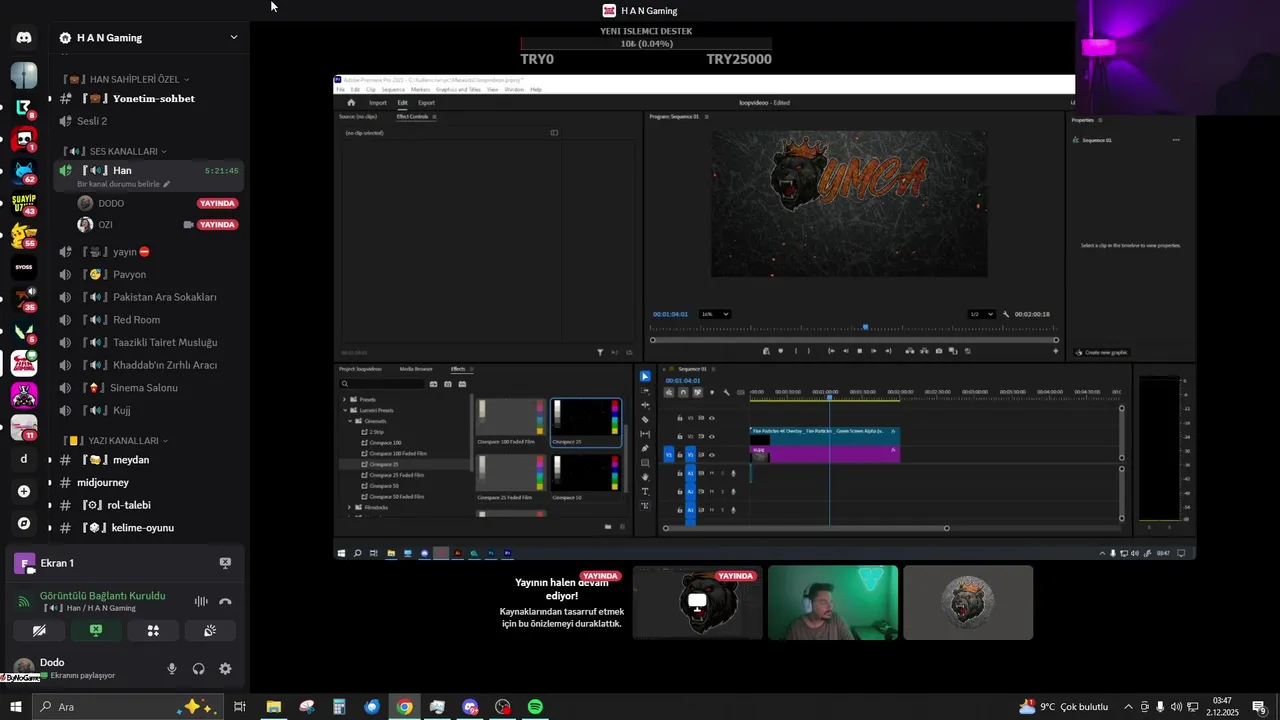Viewport: 1280px width, 720px height.
Task: Open the 16% zoom level dropdown
Action: click(715, 314)
